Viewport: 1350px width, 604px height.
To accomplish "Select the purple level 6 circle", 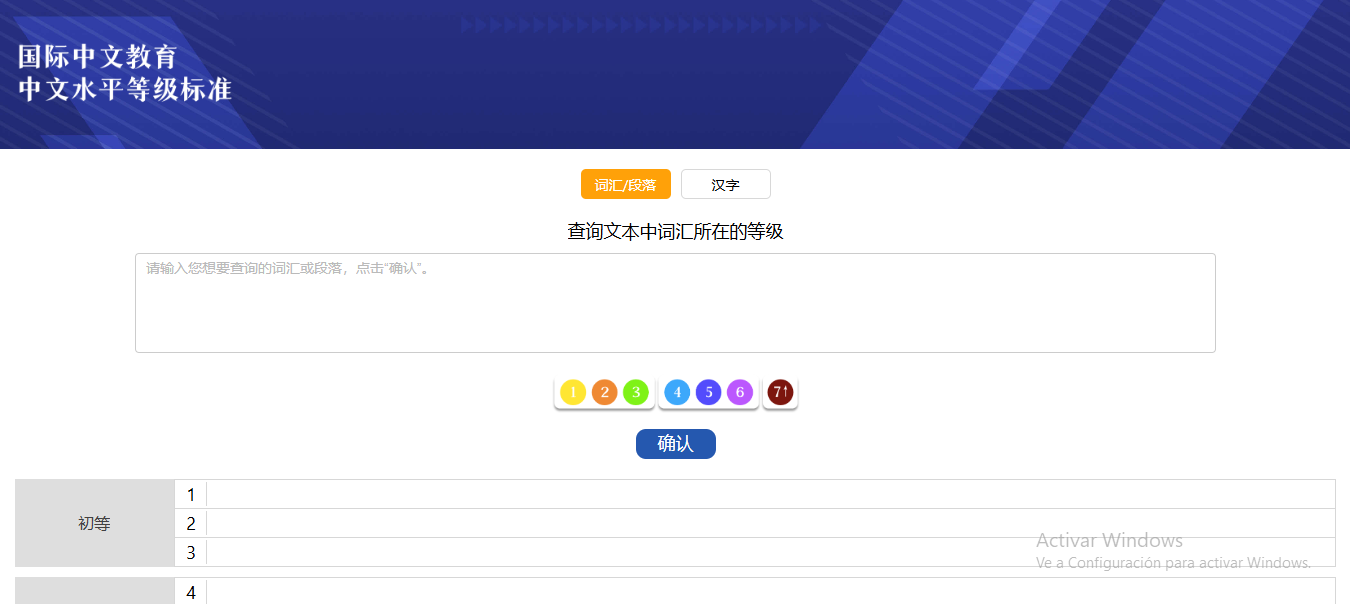I will coord(740,392).
